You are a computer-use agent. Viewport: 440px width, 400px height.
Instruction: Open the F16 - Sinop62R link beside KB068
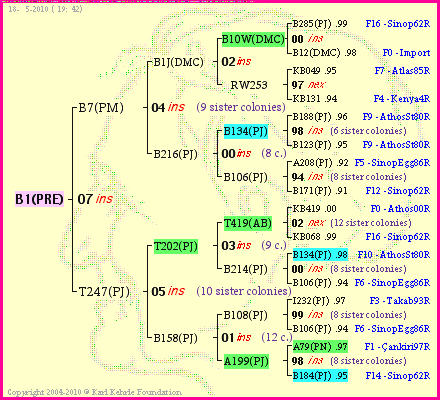(x=398, y=237)
